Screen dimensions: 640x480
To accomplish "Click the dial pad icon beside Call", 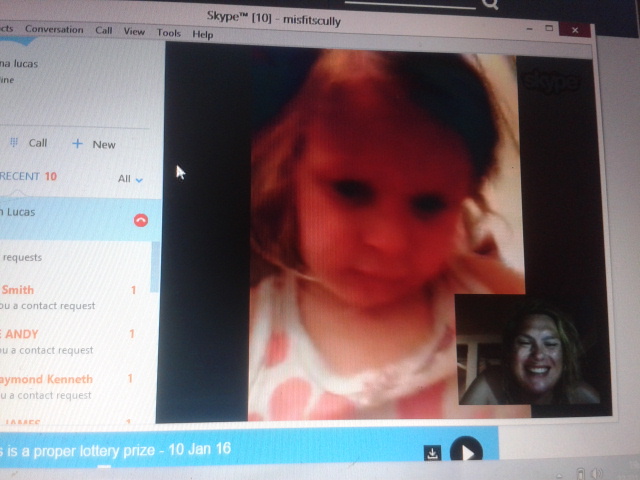I will (15, 143).
